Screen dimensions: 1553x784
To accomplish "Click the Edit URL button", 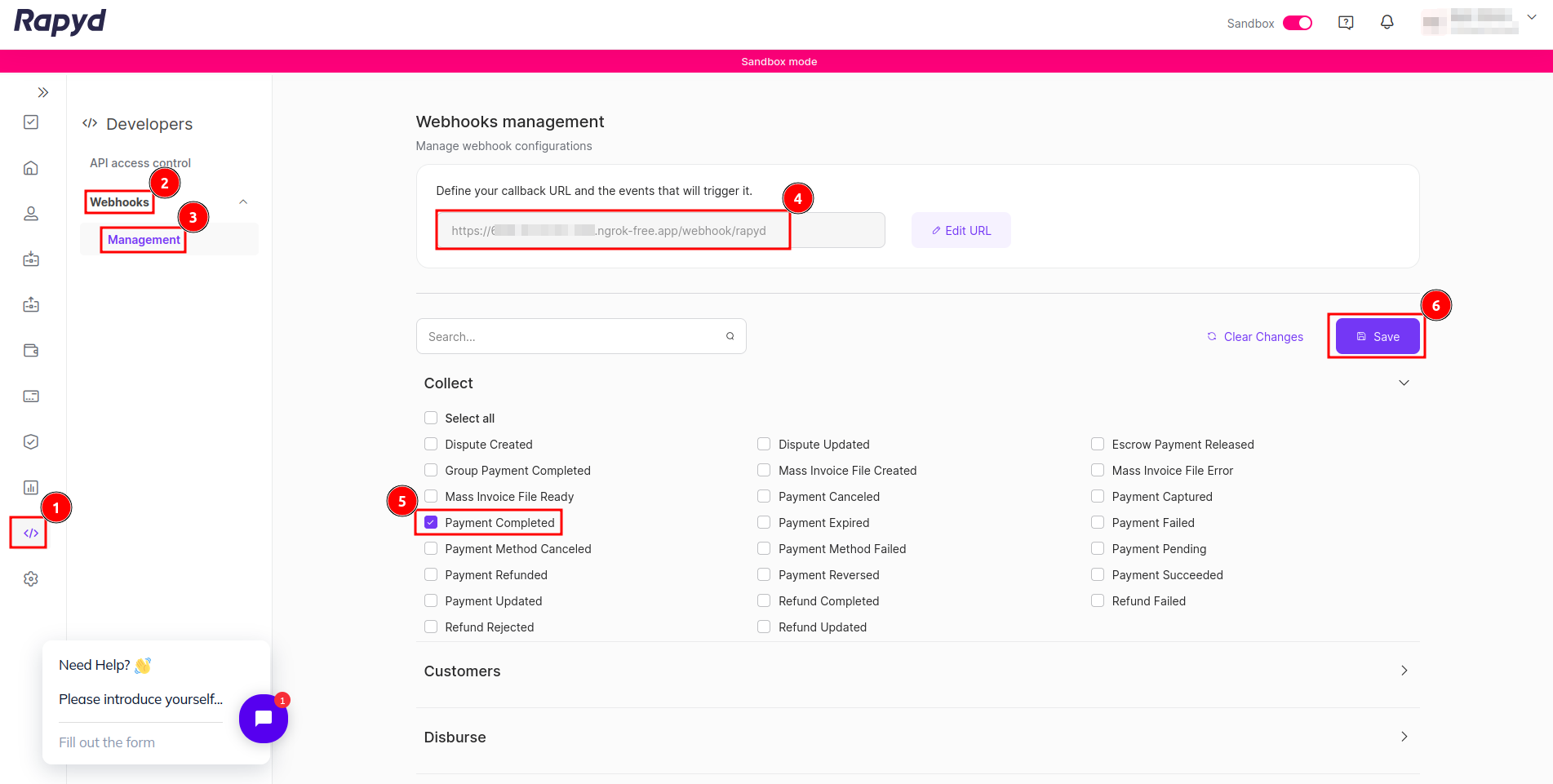I will 961,231.
